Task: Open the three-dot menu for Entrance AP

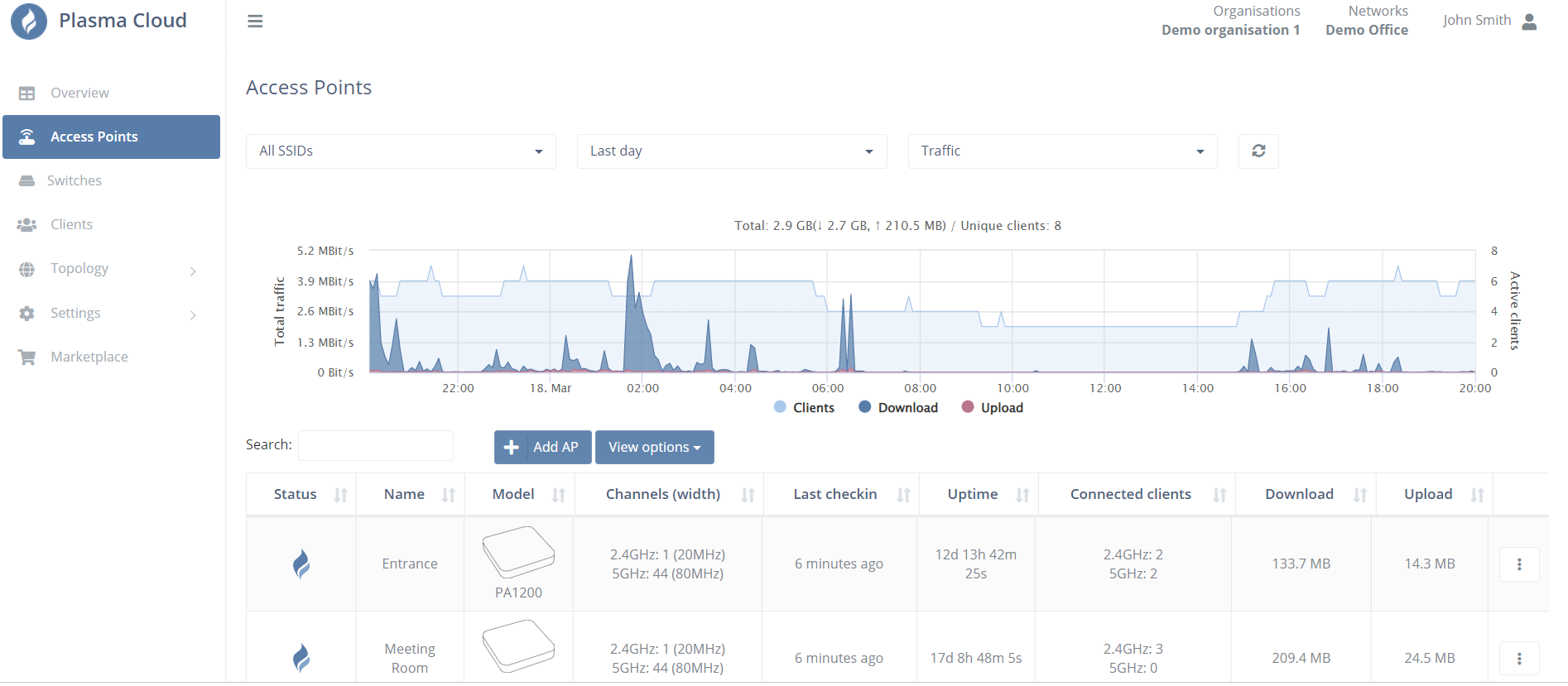Action: coord(1519,564)
